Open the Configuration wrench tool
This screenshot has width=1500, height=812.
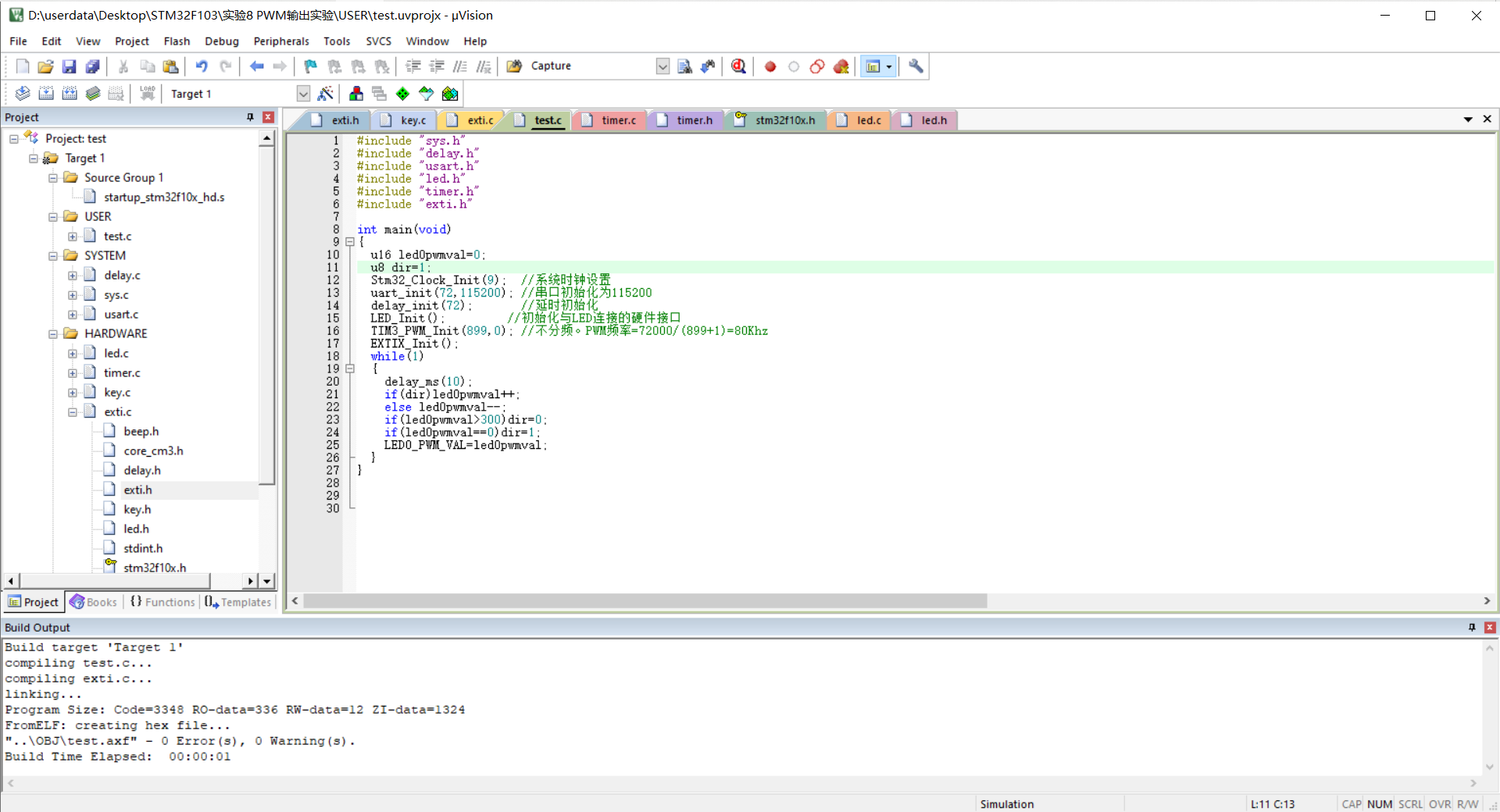(915, 66)
